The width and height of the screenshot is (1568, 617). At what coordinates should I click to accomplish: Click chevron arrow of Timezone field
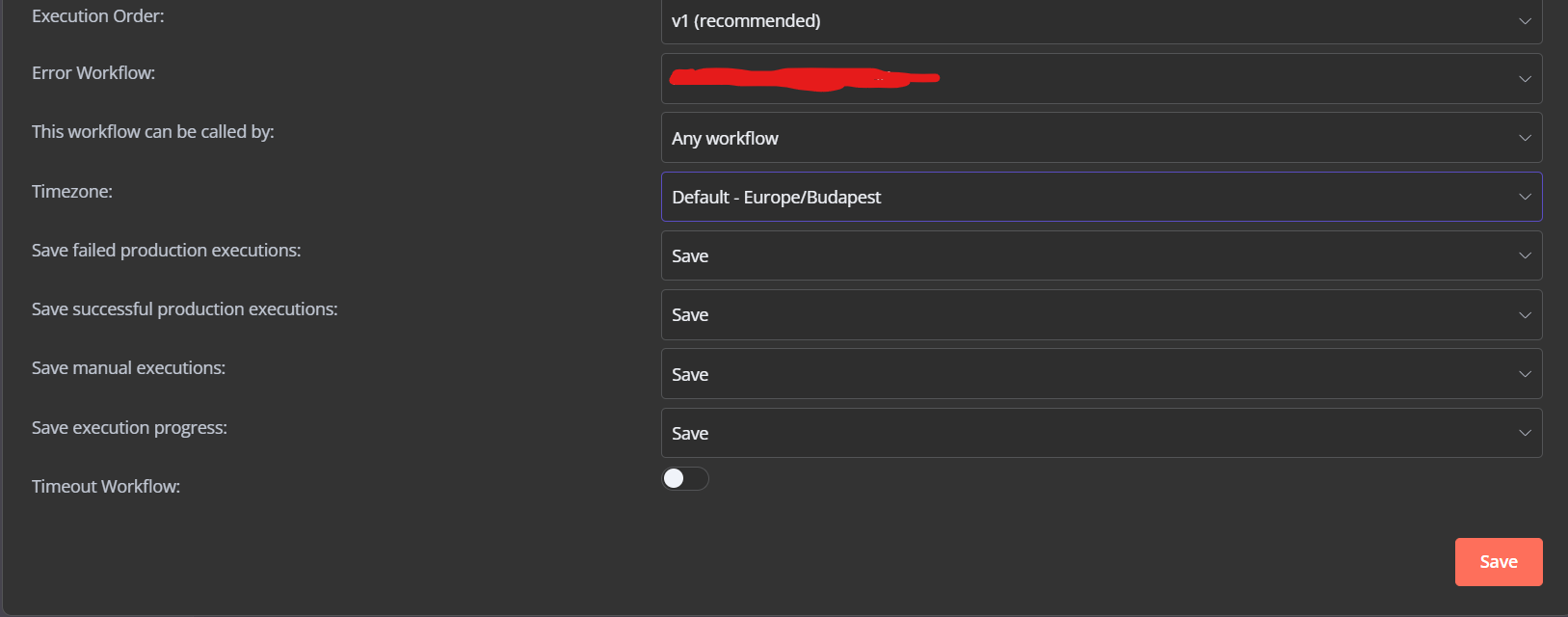pos(1525,197)
